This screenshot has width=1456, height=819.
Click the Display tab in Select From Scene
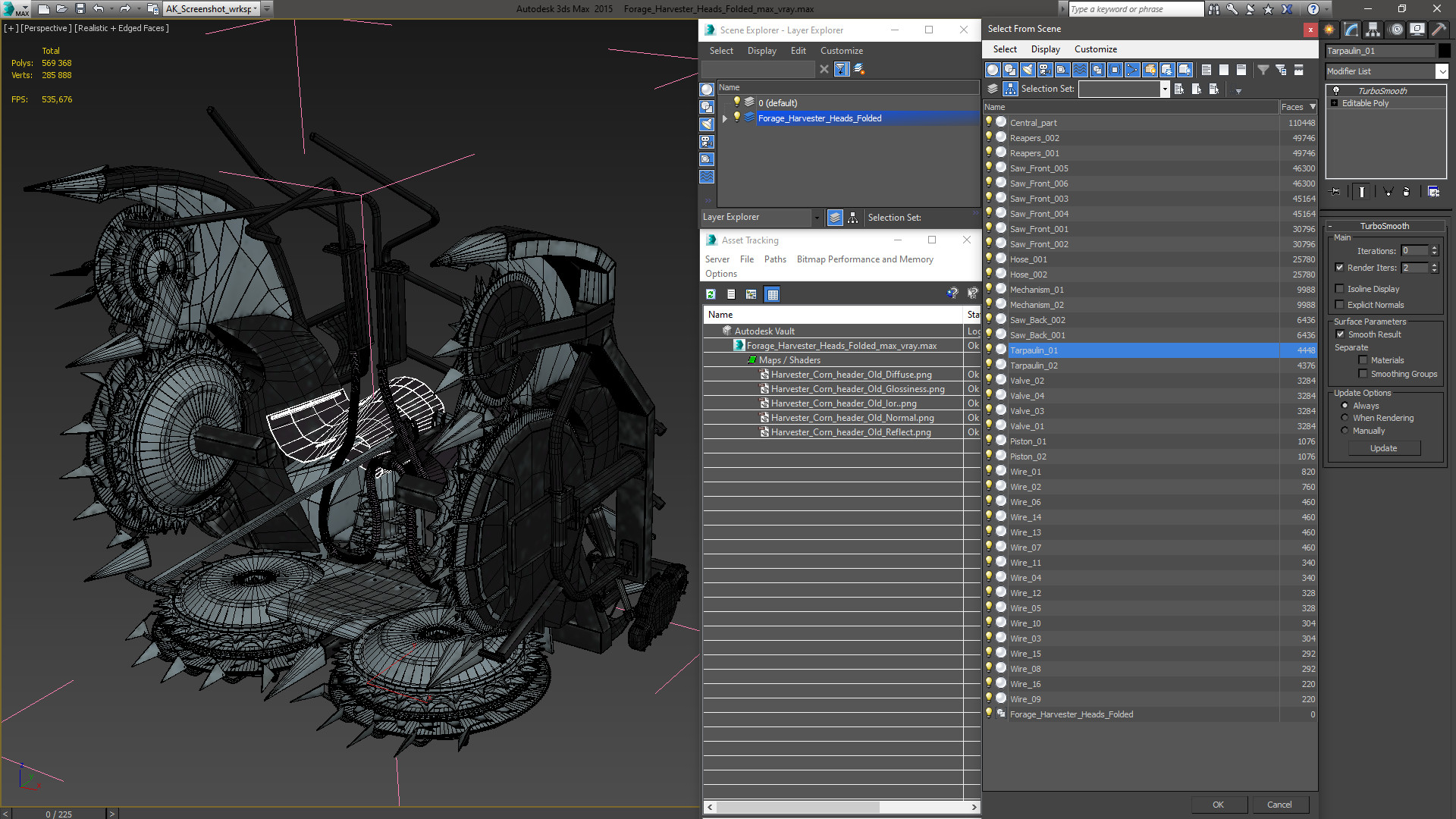(1044, 49)
